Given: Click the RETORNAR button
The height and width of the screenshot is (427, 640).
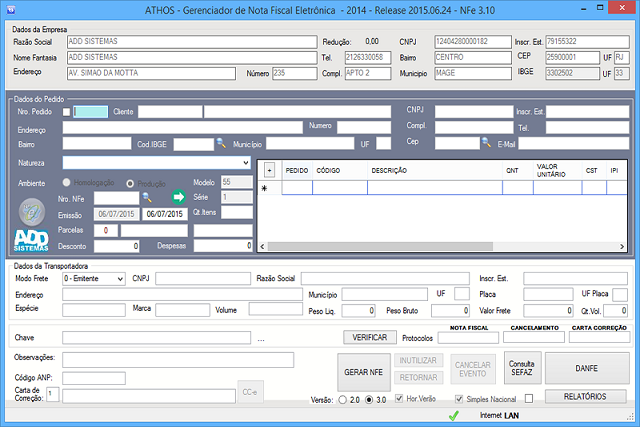Looking at the screenshot, I should [418, 378].
